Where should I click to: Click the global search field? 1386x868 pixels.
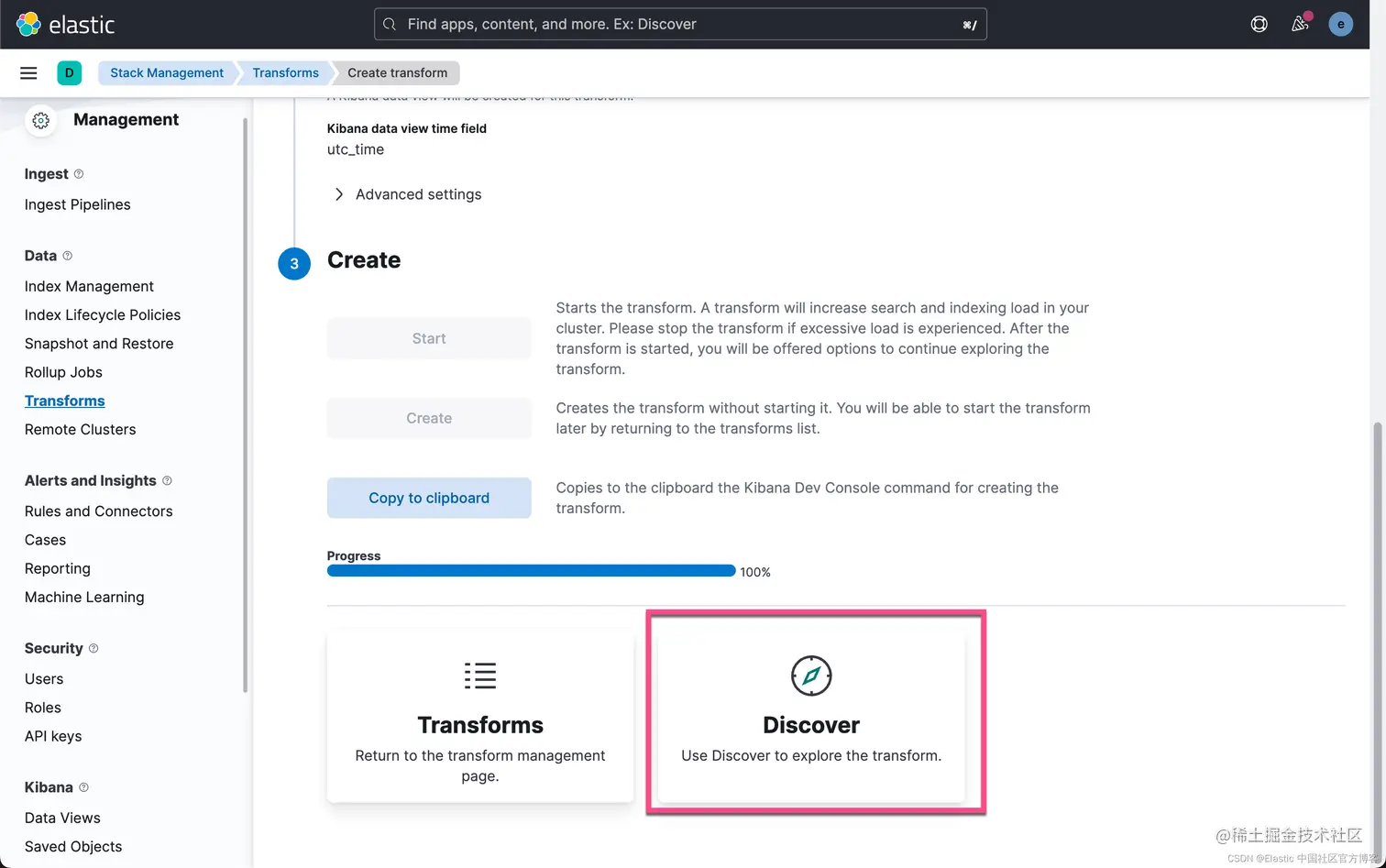[x=680, y=24]
